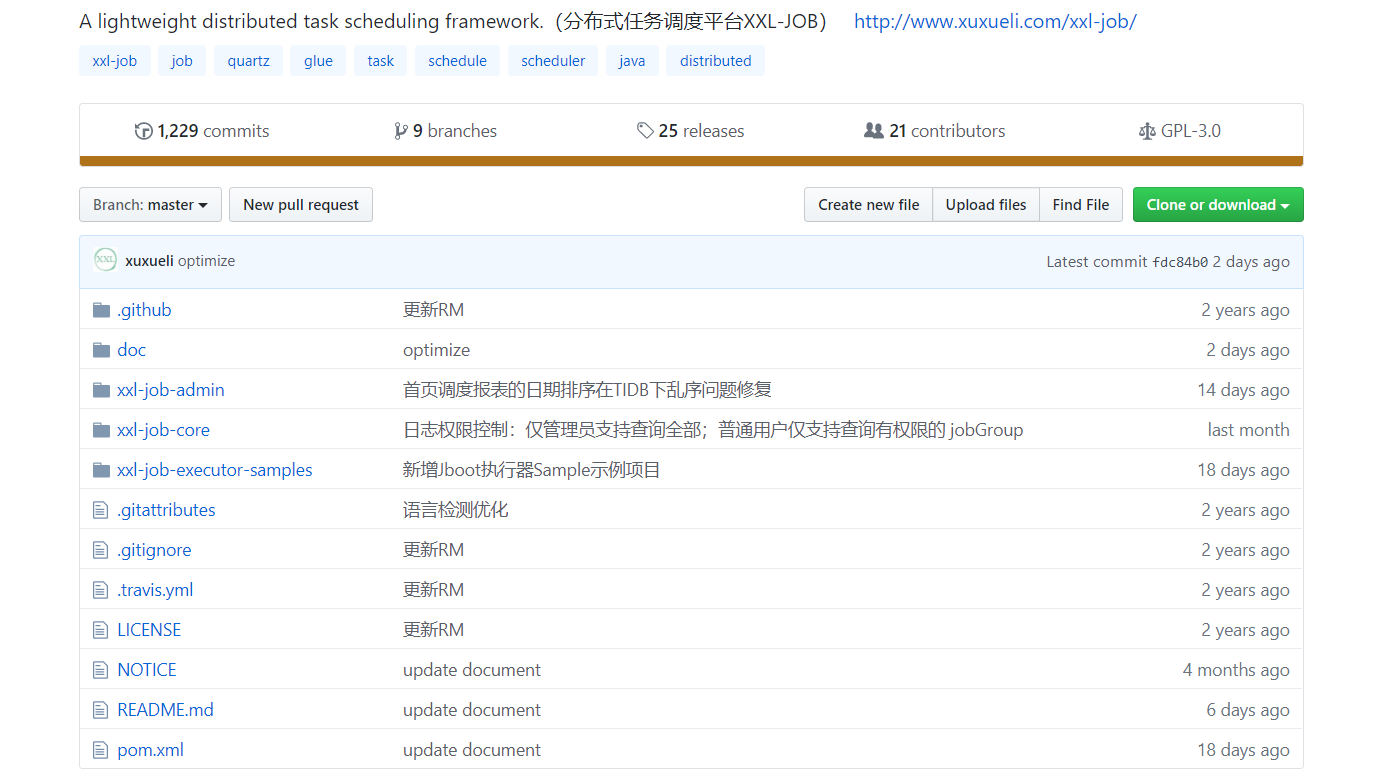Open the doc folder name
Viewport: 1394px width, 777px height.
tap(131, 350)
